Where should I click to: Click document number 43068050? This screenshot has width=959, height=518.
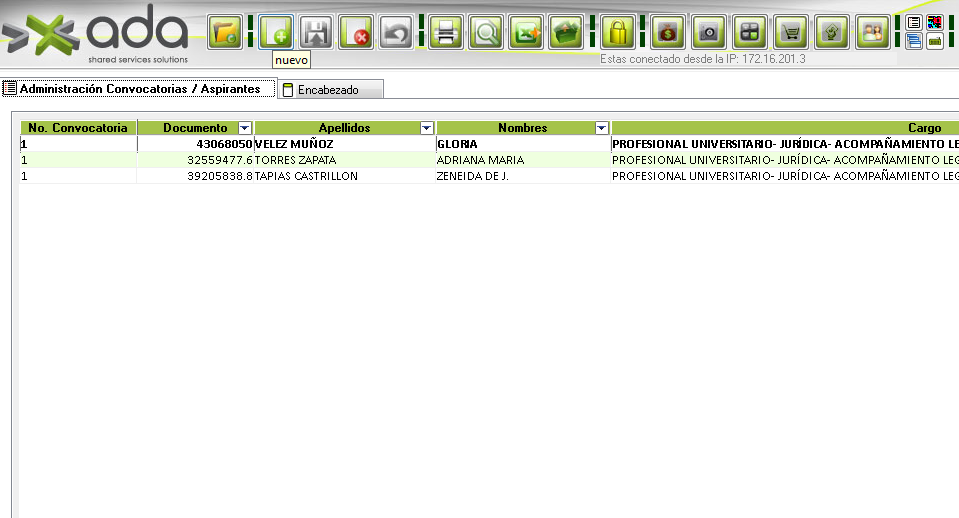pyautogui.click(x=195, y=144)
